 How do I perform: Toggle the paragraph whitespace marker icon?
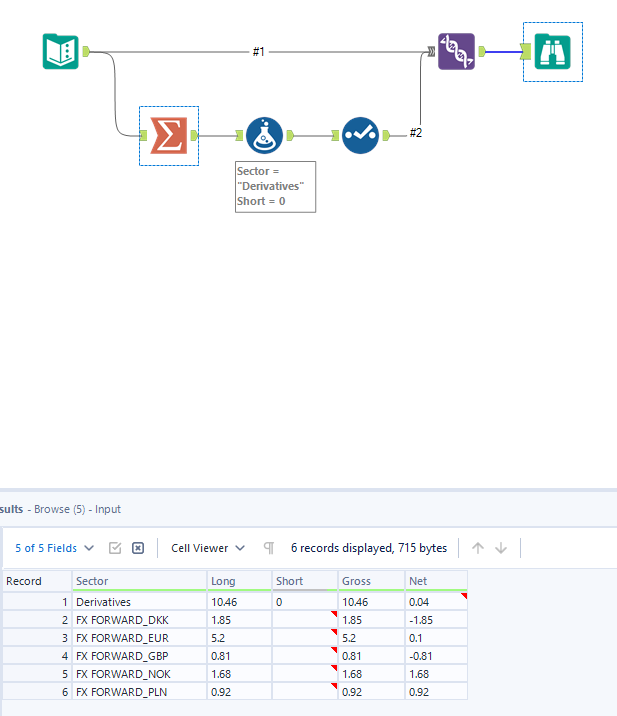point(269,548)
